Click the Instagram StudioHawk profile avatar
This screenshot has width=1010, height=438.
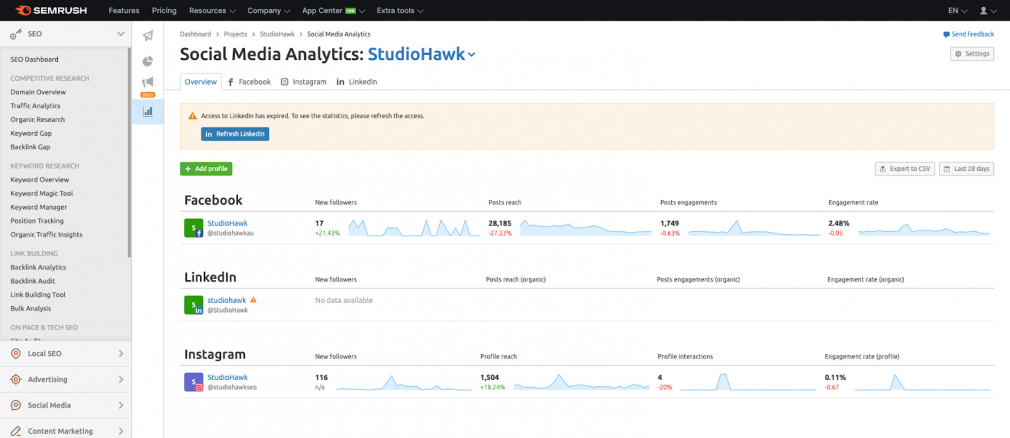click(x=194, y=382)
